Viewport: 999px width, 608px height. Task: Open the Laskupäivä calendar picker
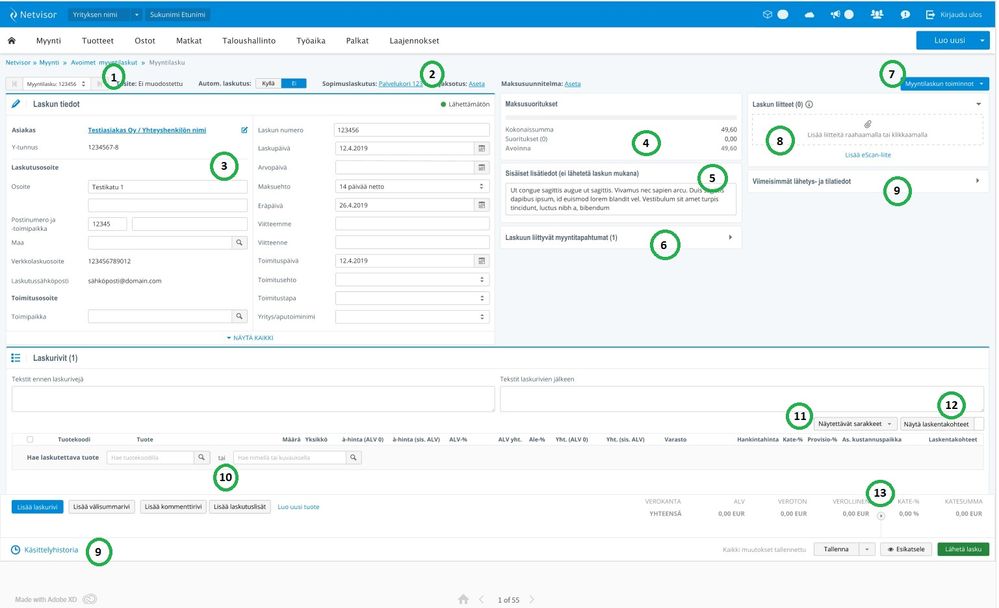(481, 149)
